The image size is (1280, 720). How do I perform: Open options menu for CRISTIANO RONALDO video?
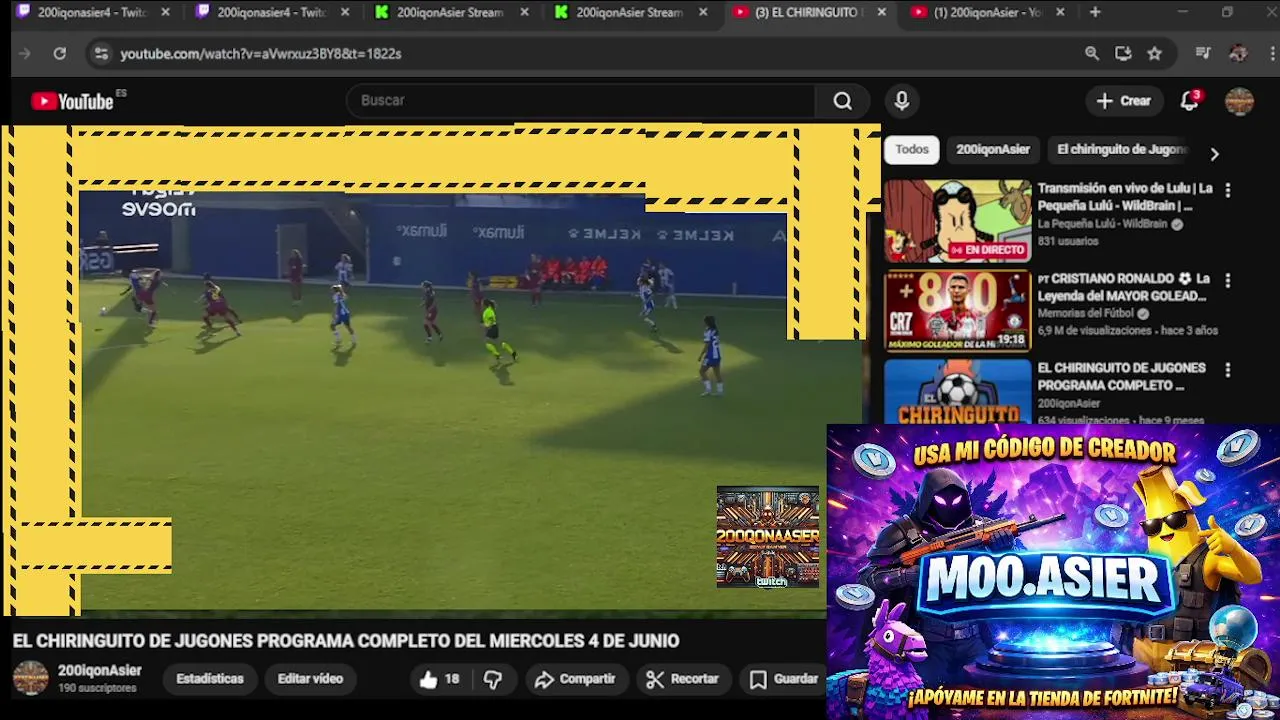(1228, 280)
